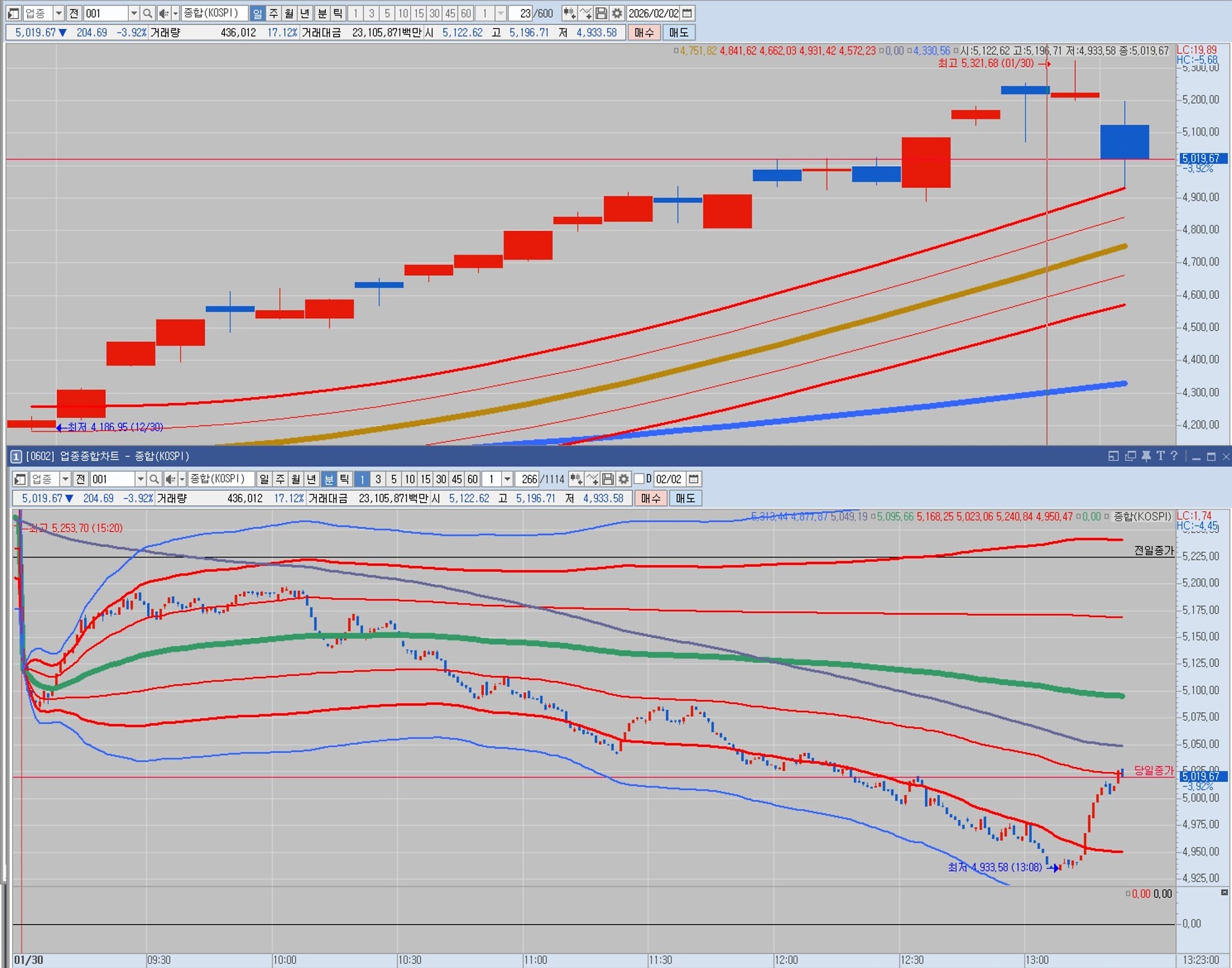Expand 업종 dropdown in top toolbar
1232x968 pixels.
[x=58, y=13]
